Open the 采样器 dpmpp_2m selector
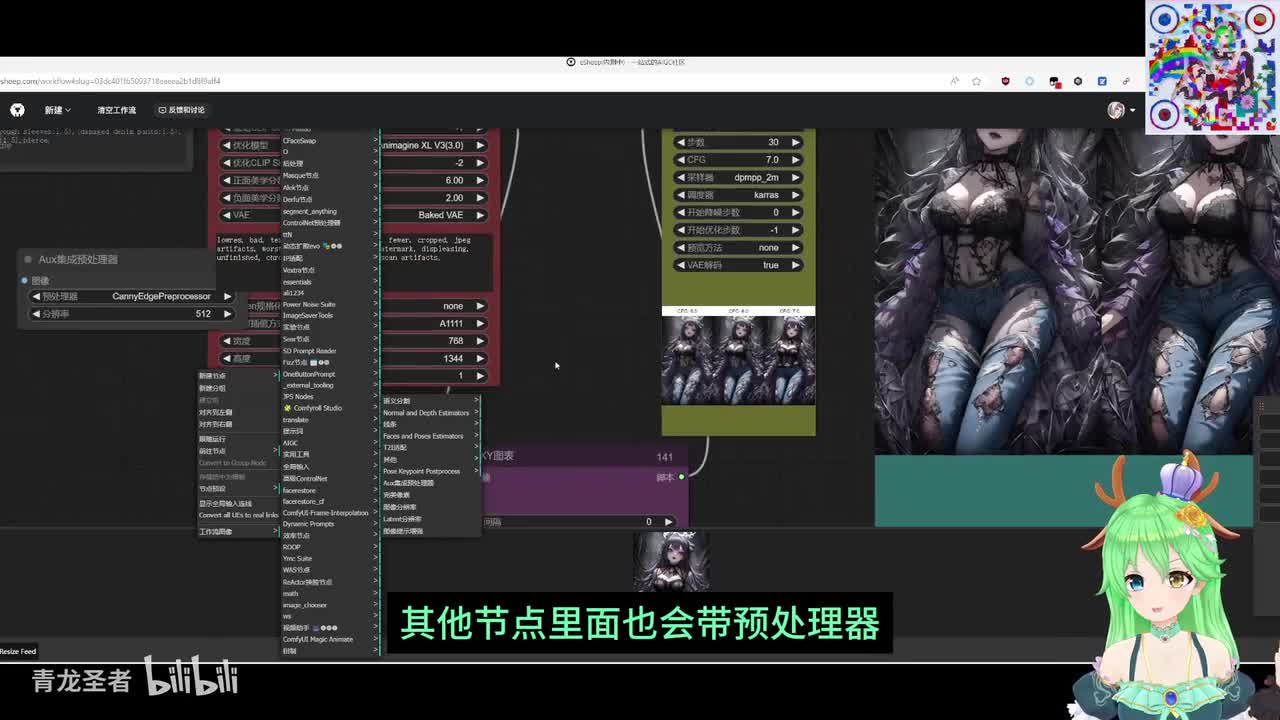 (x=738, y=177)
